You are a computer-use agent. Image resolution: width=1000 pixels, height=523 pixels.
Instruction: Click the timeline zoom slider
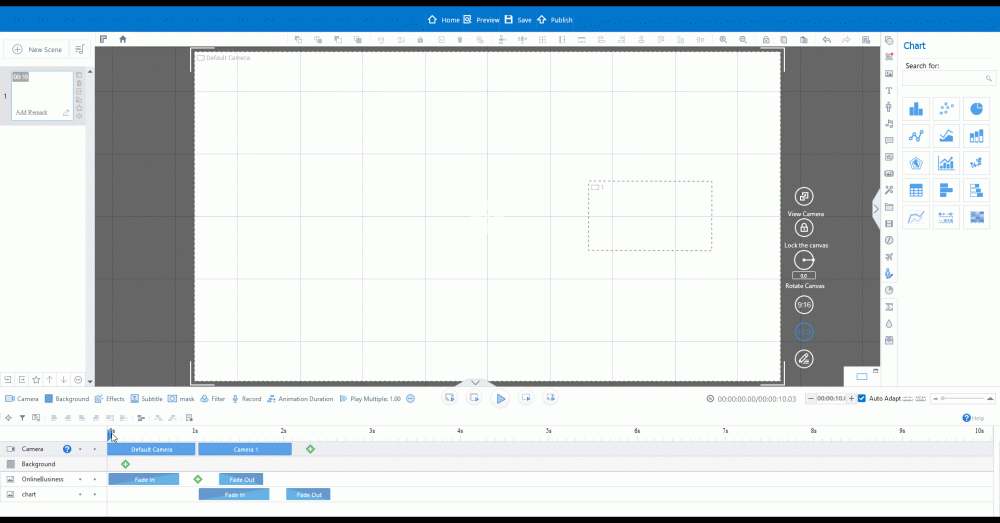(960, 399)
